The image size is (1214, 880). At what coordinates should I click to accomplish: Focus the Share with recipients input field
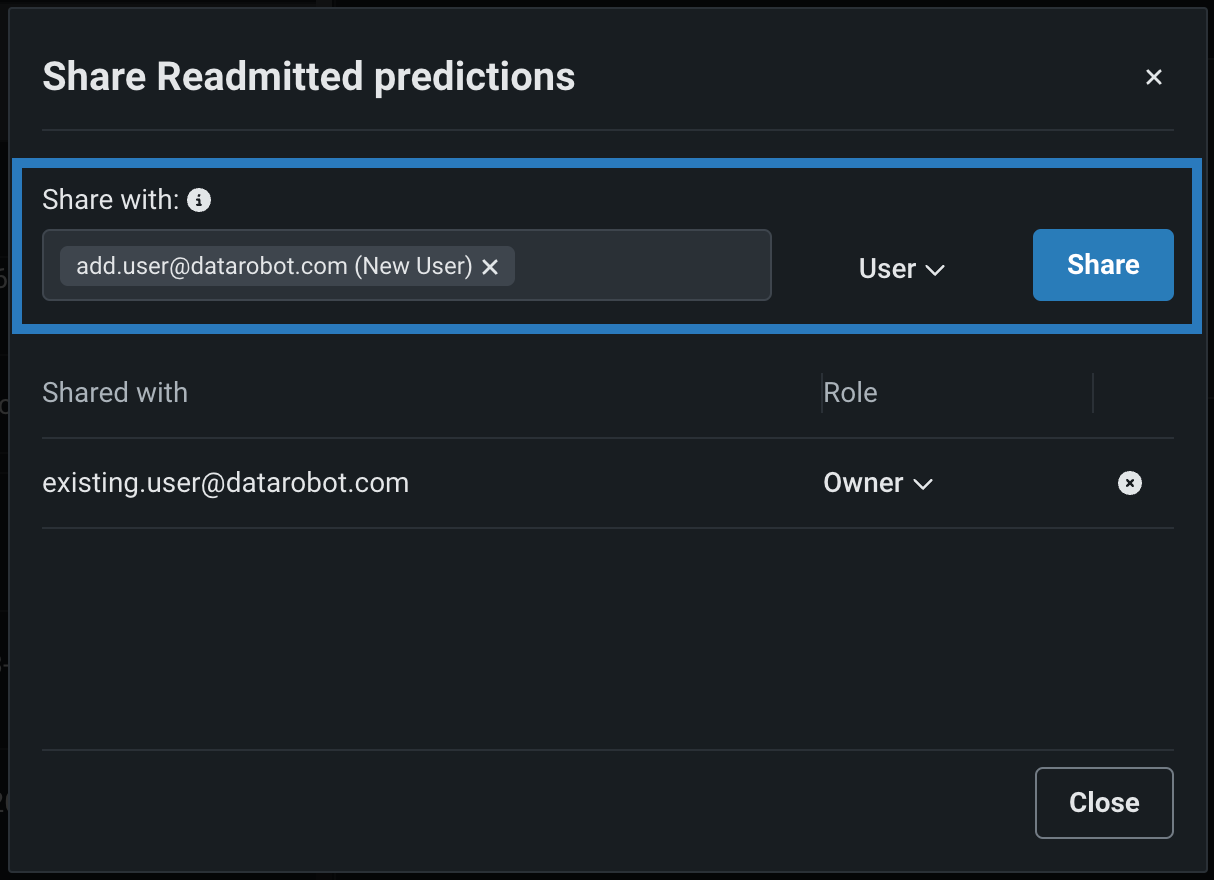[x=640, y=266]
